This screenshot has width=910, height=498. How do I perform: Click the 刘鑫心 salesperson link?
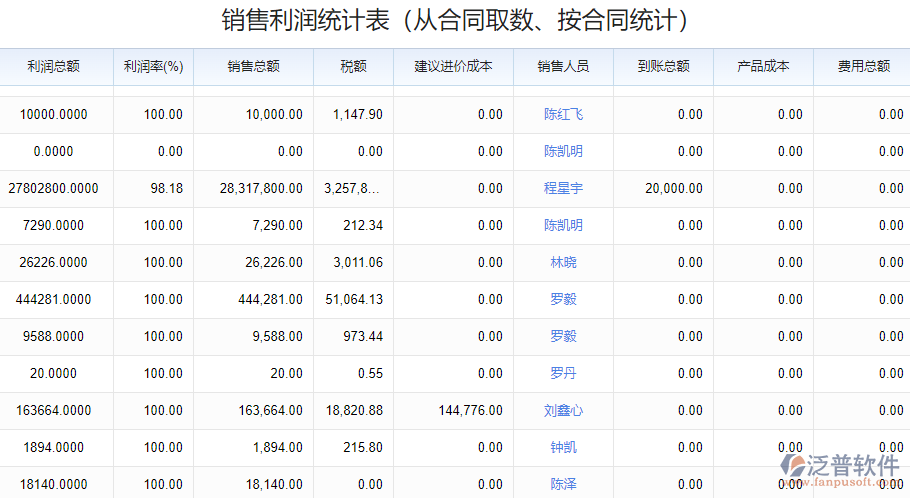click(x=563, y=411)
